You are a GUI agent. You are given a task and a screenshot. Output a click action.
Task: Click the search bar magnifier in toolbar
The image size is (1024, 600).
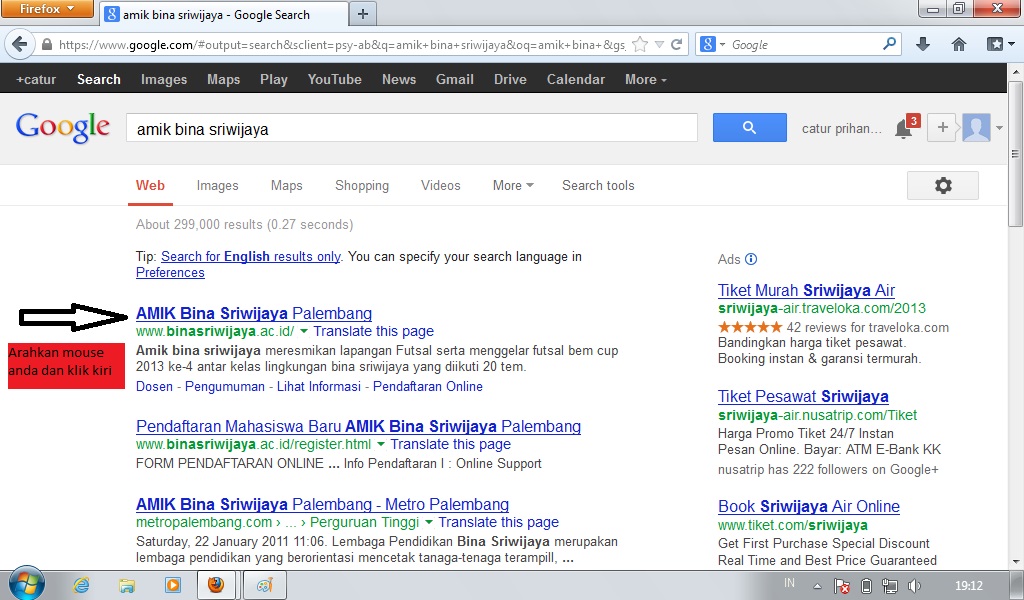pyautogui.click(x=889, y=44)
